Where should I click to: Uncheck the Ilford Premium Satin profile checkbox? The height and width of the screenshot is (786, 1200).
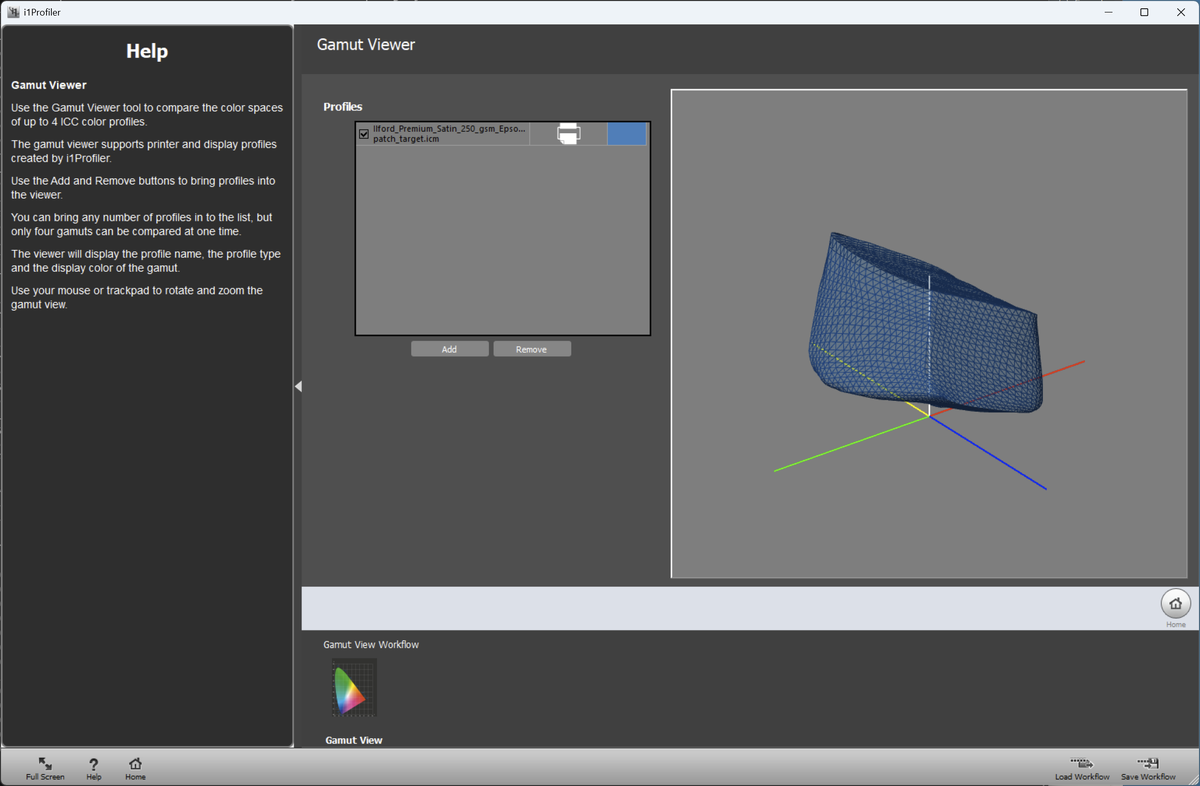click(364, 134)
